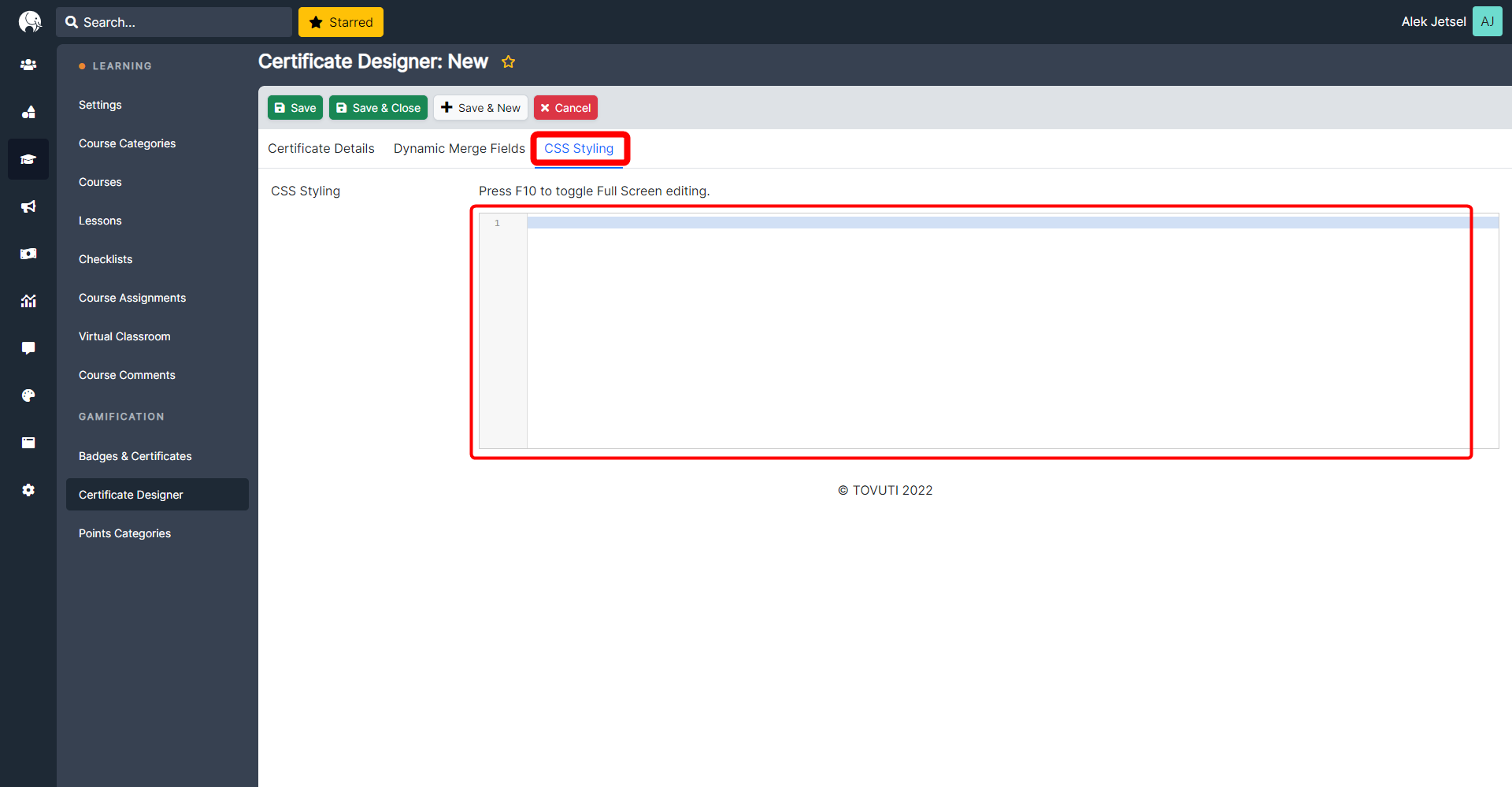Click the AJ user avatar

click(1487, 21)
